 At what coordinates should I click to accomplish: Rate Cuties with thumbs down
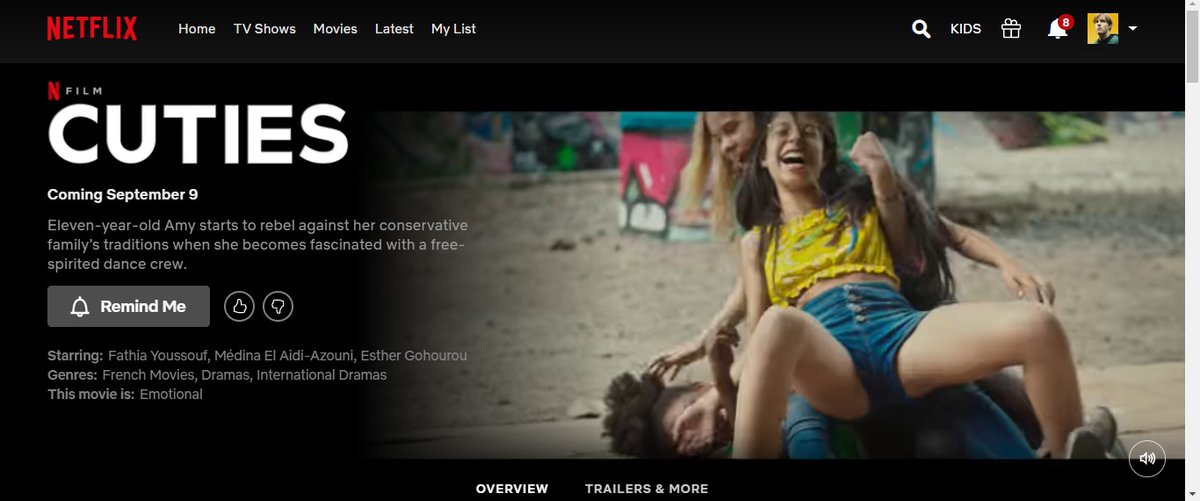coord(278,306)
